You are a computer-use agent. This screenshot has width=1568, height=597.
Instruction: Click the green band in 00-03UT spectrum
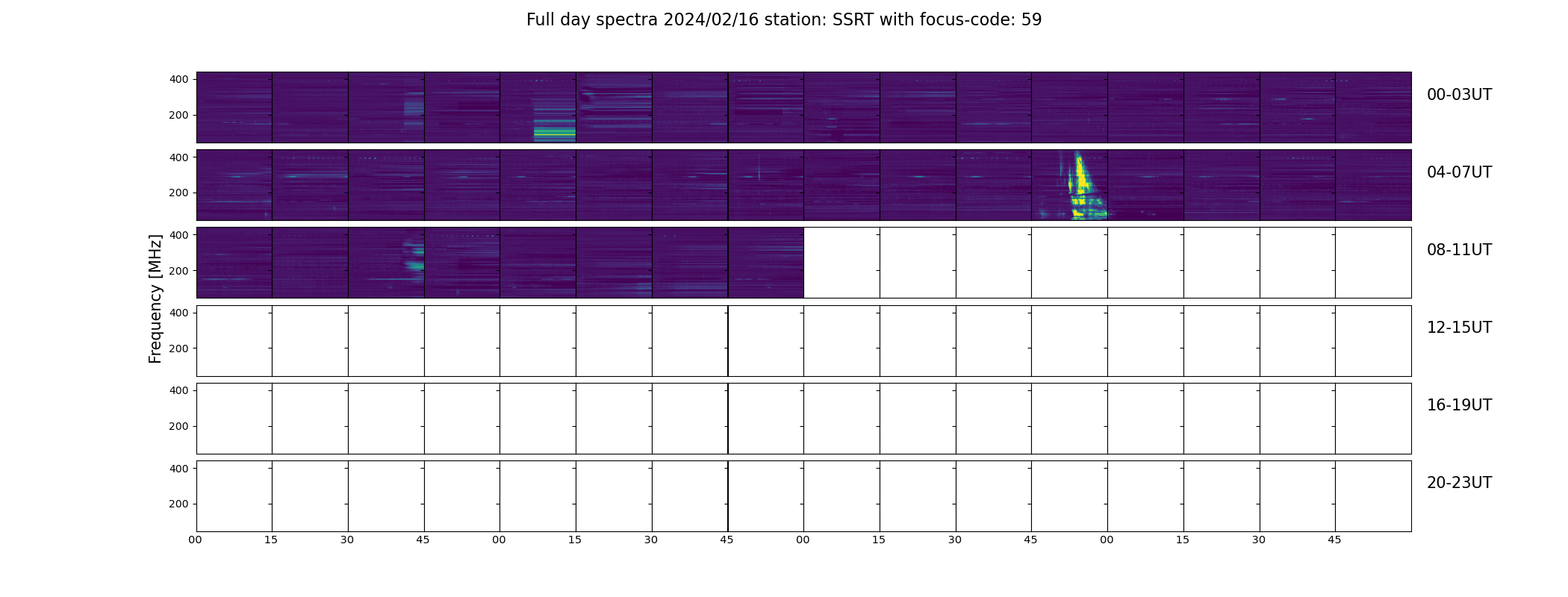pyautogui.click(x=554, y=132)
